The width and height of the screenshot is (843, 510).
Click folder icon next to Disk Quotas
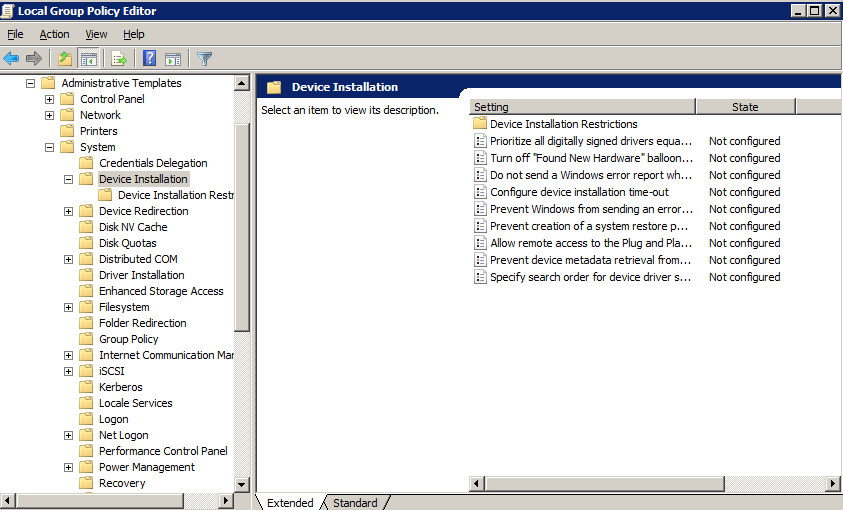coord(86,242)
